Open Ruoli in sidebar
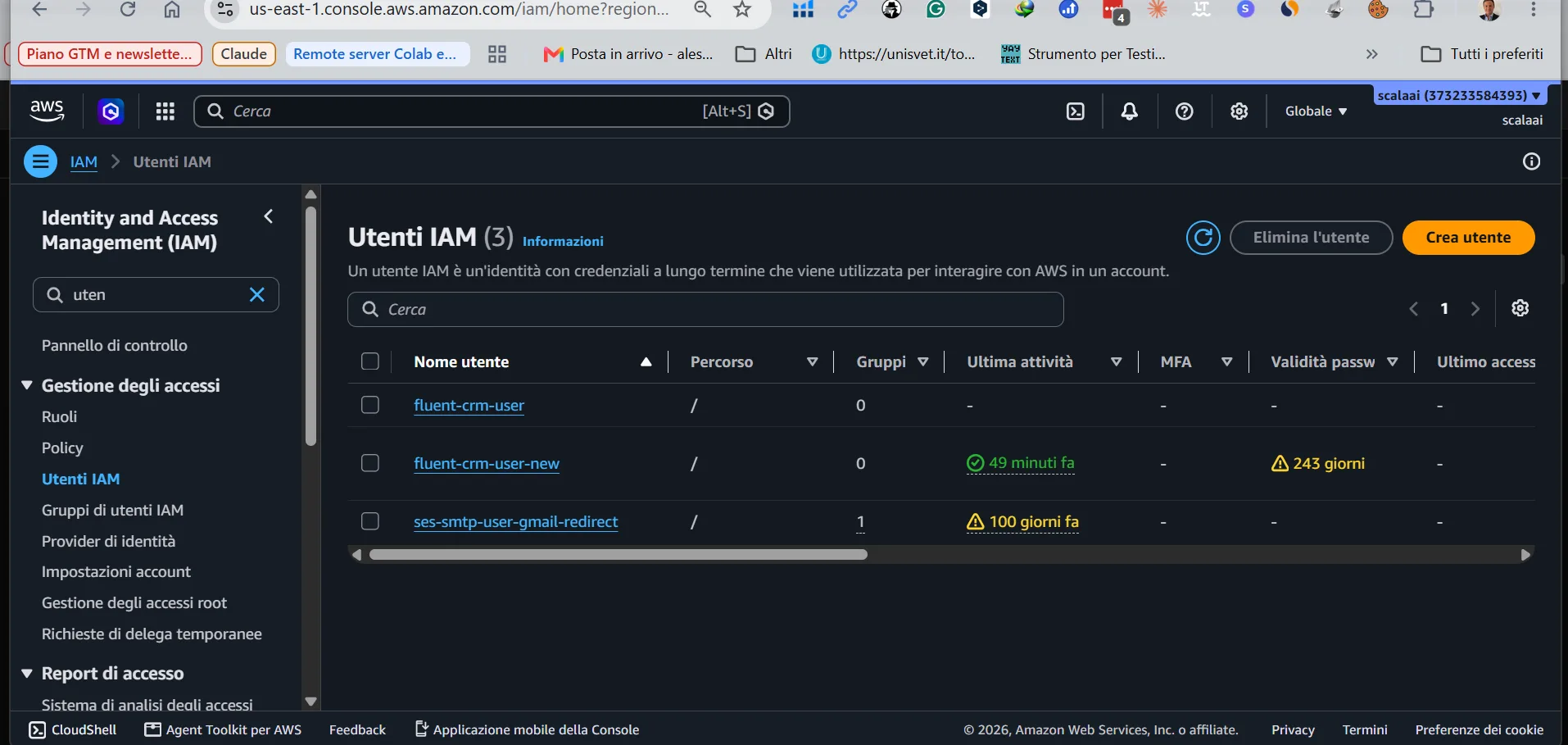This screenshot has height=745, width=1568. point(60,417)
